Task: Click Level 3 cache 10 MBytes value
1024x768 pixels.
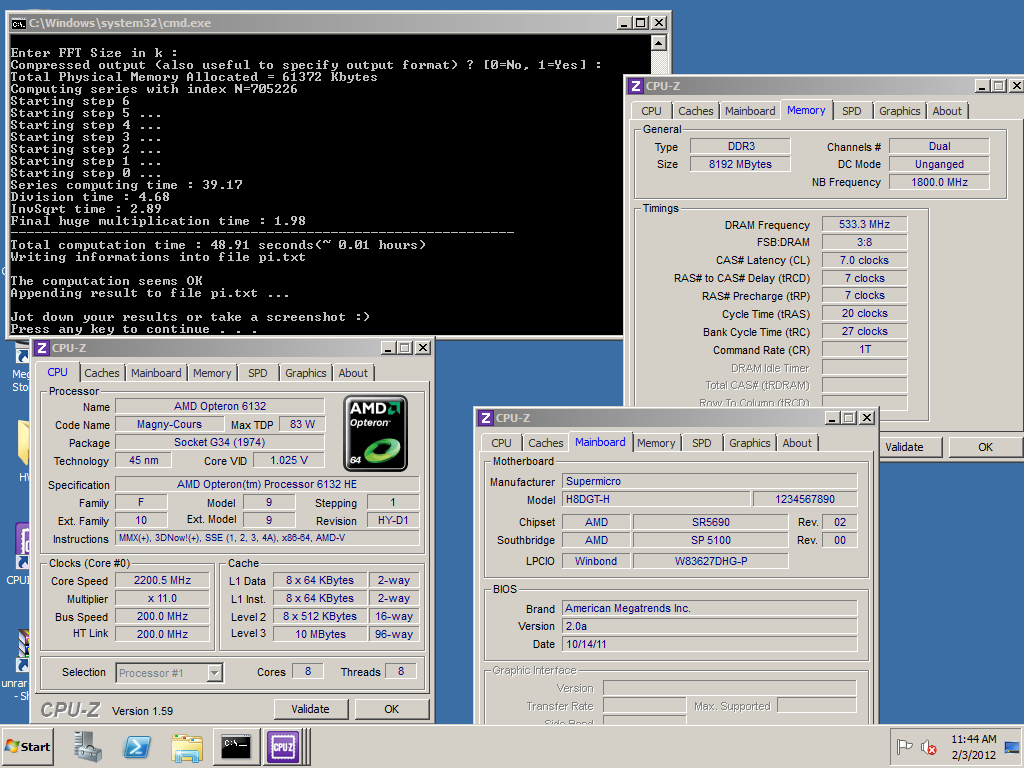Action: coord(320,633)
